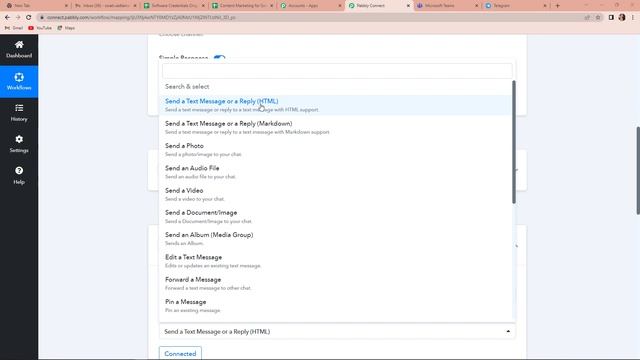The height and width of the screenshot is (360, 640).
Task: Click the Connected button
Action: [180, 353]
